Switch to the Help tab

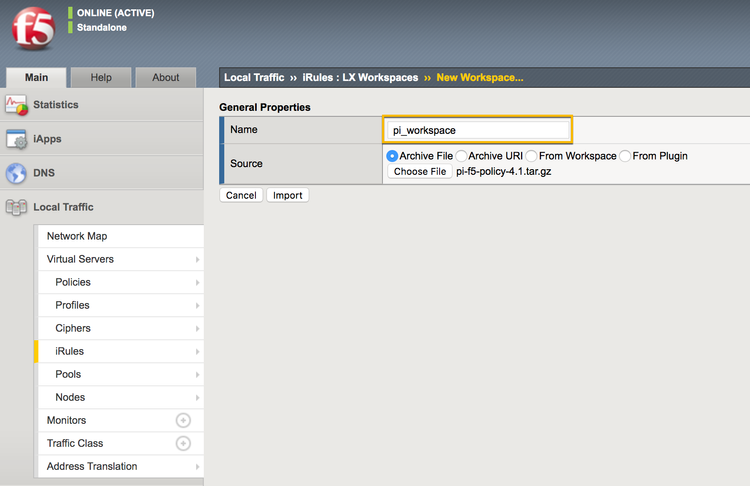tap(101, 77)
